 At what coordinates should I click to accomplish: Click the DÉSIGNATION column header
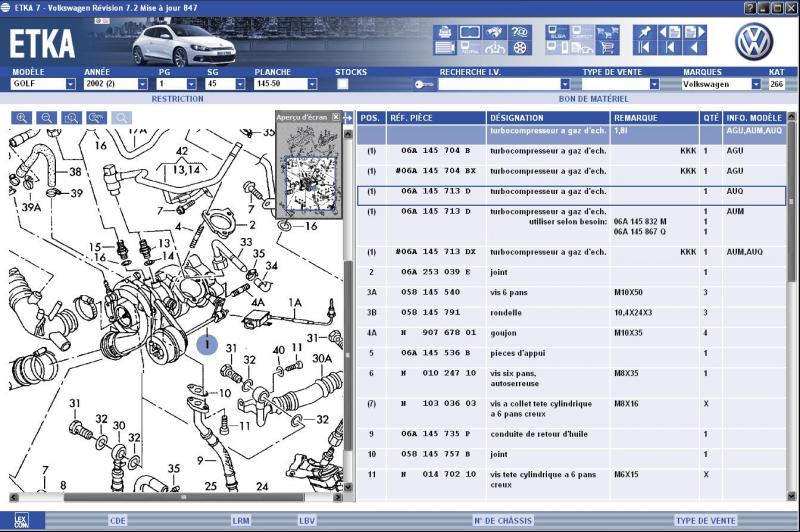click(x=548, y=118)
